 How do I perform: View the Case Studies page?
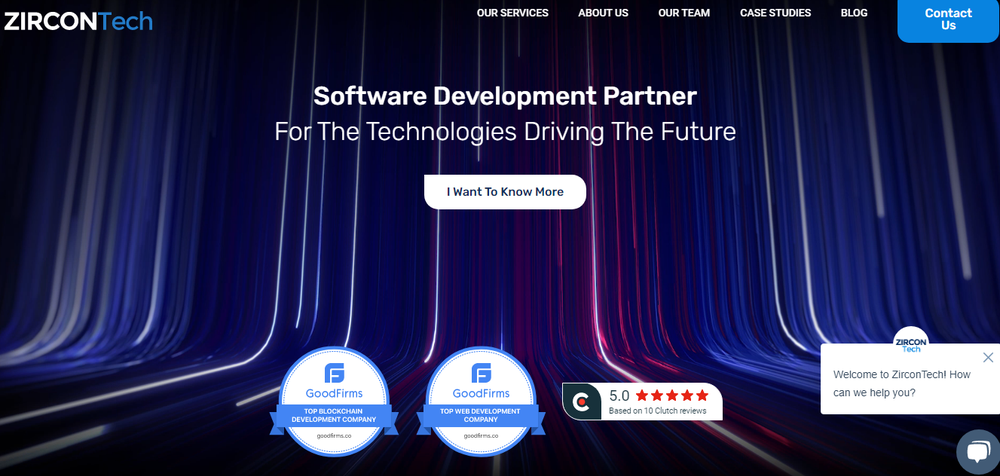(x=776, y=13)
